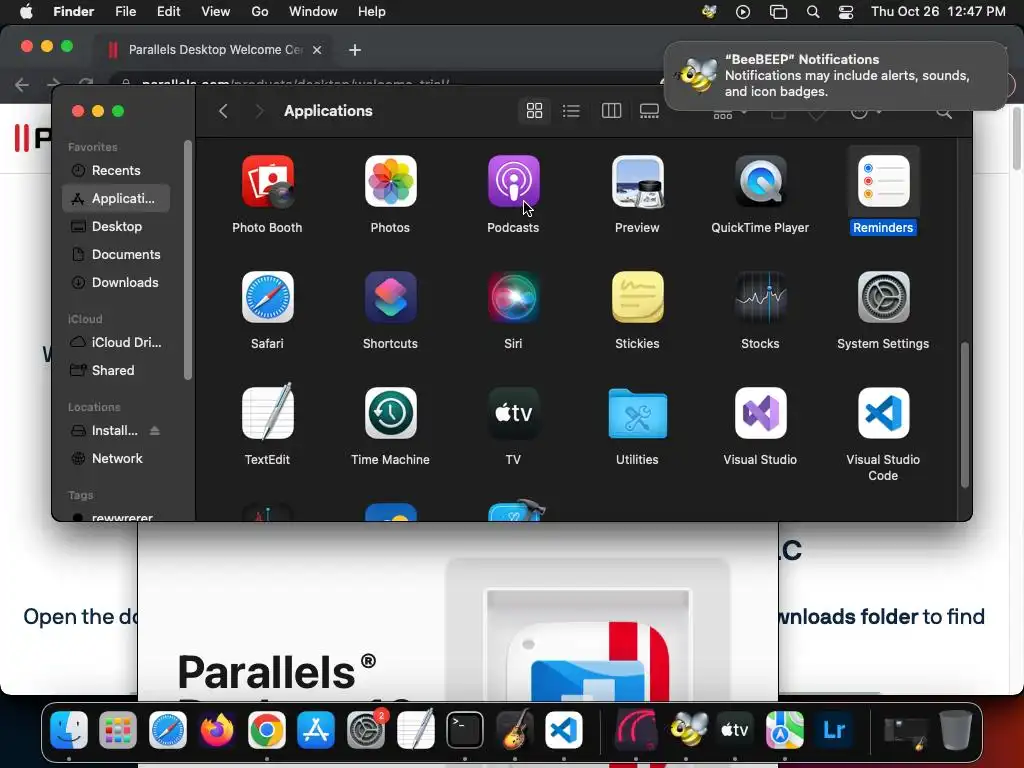Click the BeeBEEP menu bar icon
Image resolution: width=1024 pixels, height=768 pixels.
[x=709, y=12]
